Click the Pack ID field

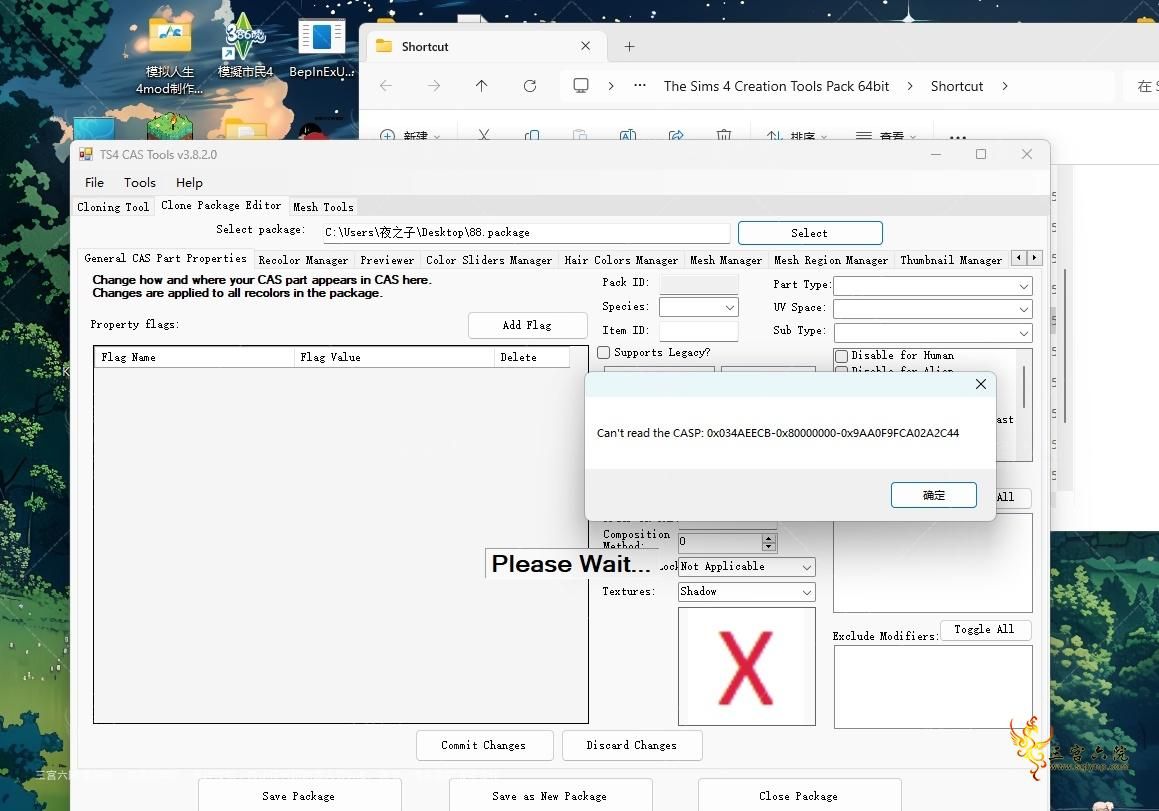[x=699, y=283]
